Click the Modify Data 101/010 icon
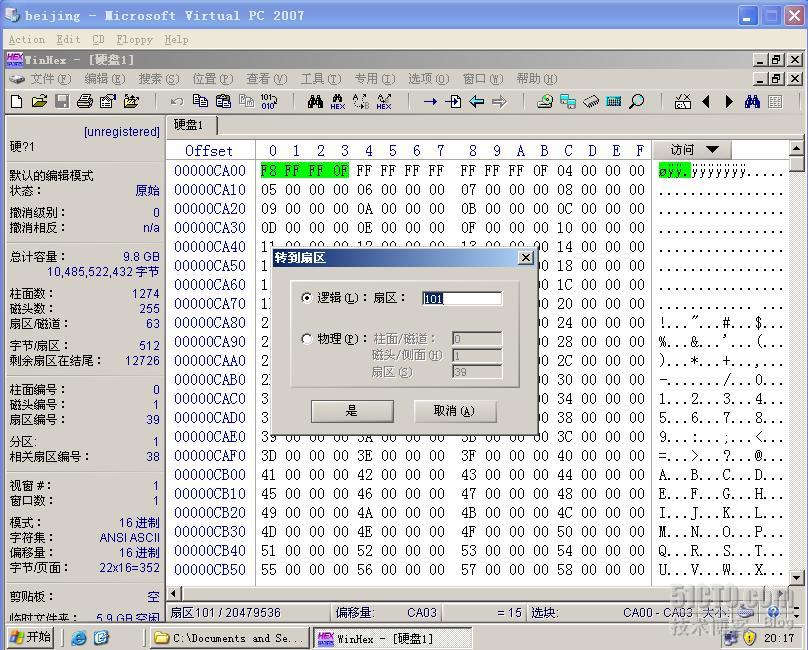Image resolution: width=808 pixels, height=650 pixels. [x=269, y=102]
